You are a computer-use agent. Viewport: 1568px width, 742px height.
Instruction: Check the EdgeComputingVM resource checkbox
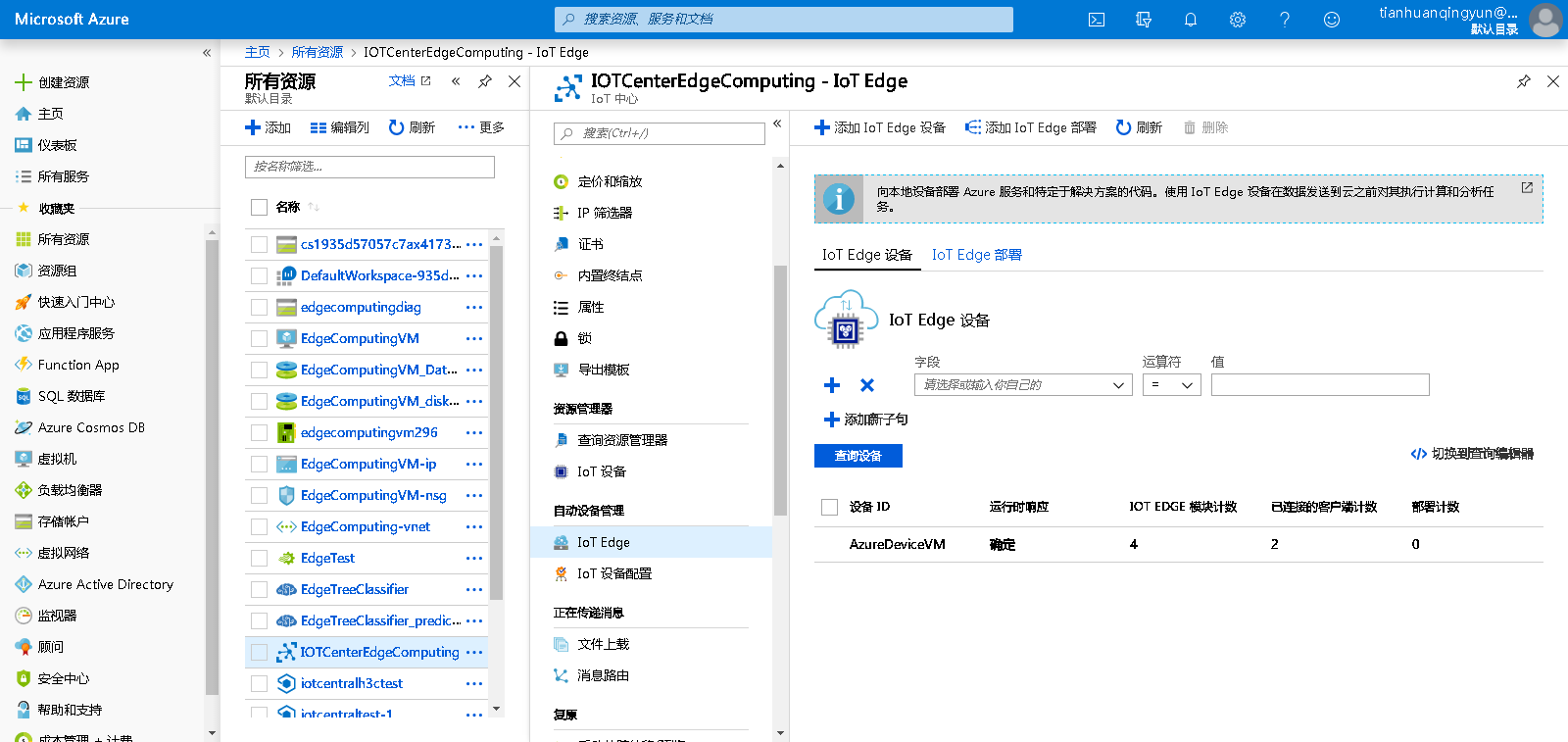[x=259, y=338]
